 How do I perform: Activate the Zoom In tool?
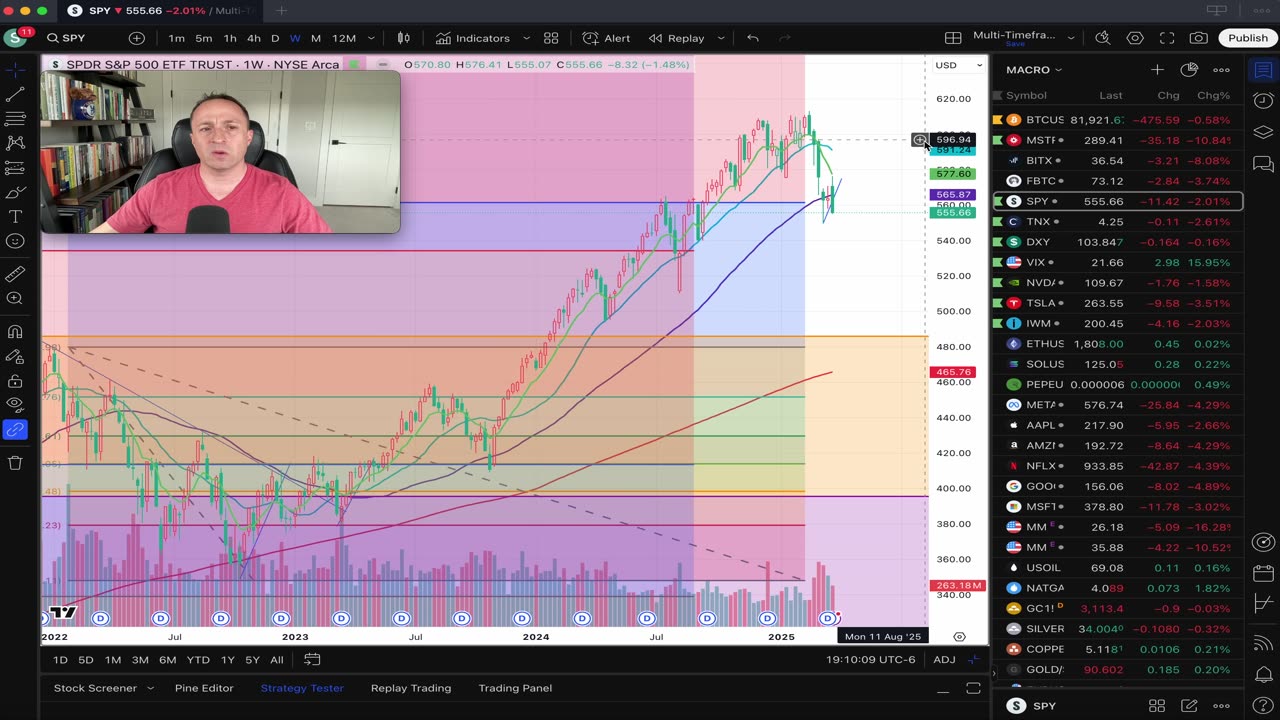15,298
